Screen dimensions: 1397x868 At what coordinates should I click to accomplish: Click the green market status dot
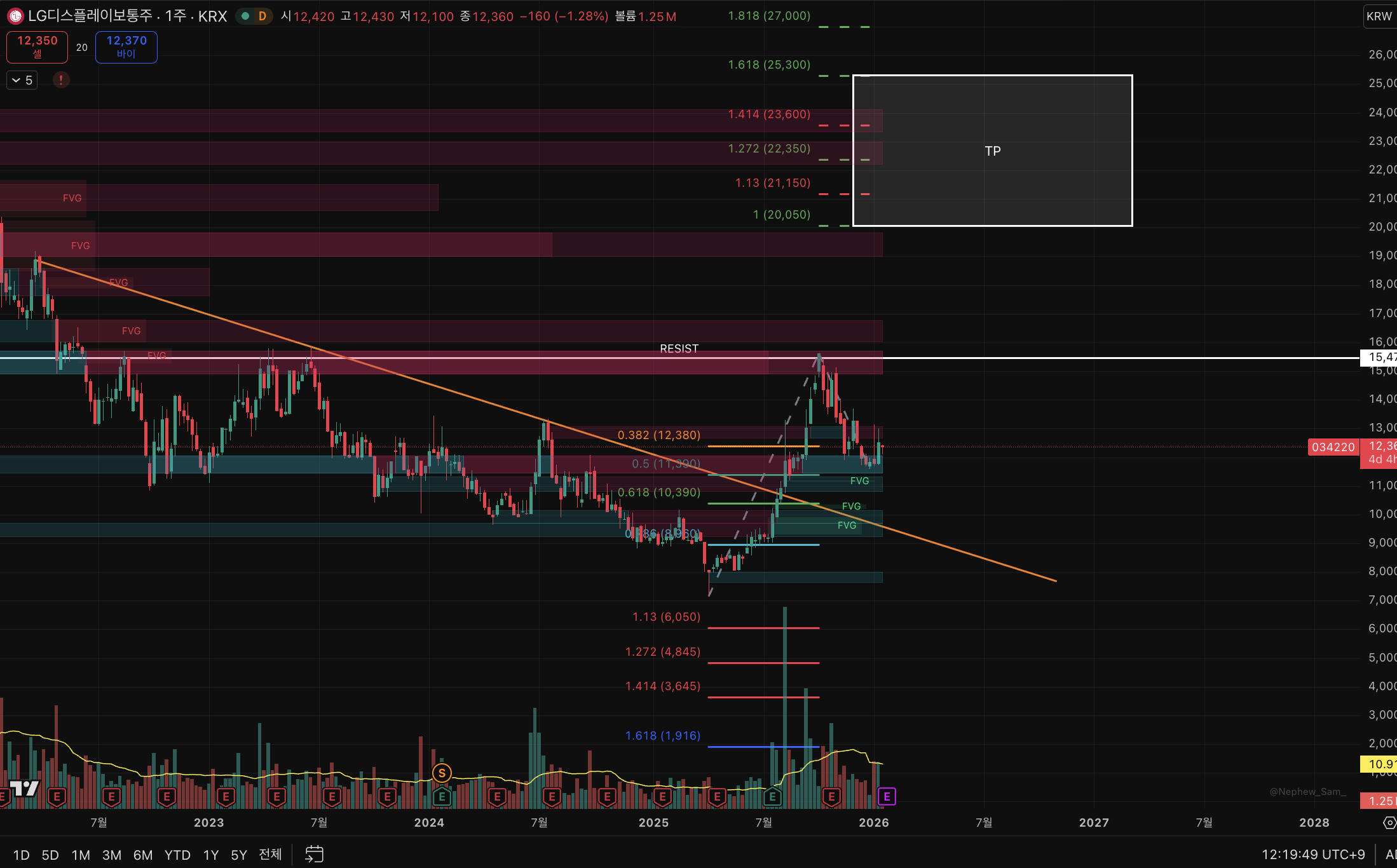tap(245, 16)
